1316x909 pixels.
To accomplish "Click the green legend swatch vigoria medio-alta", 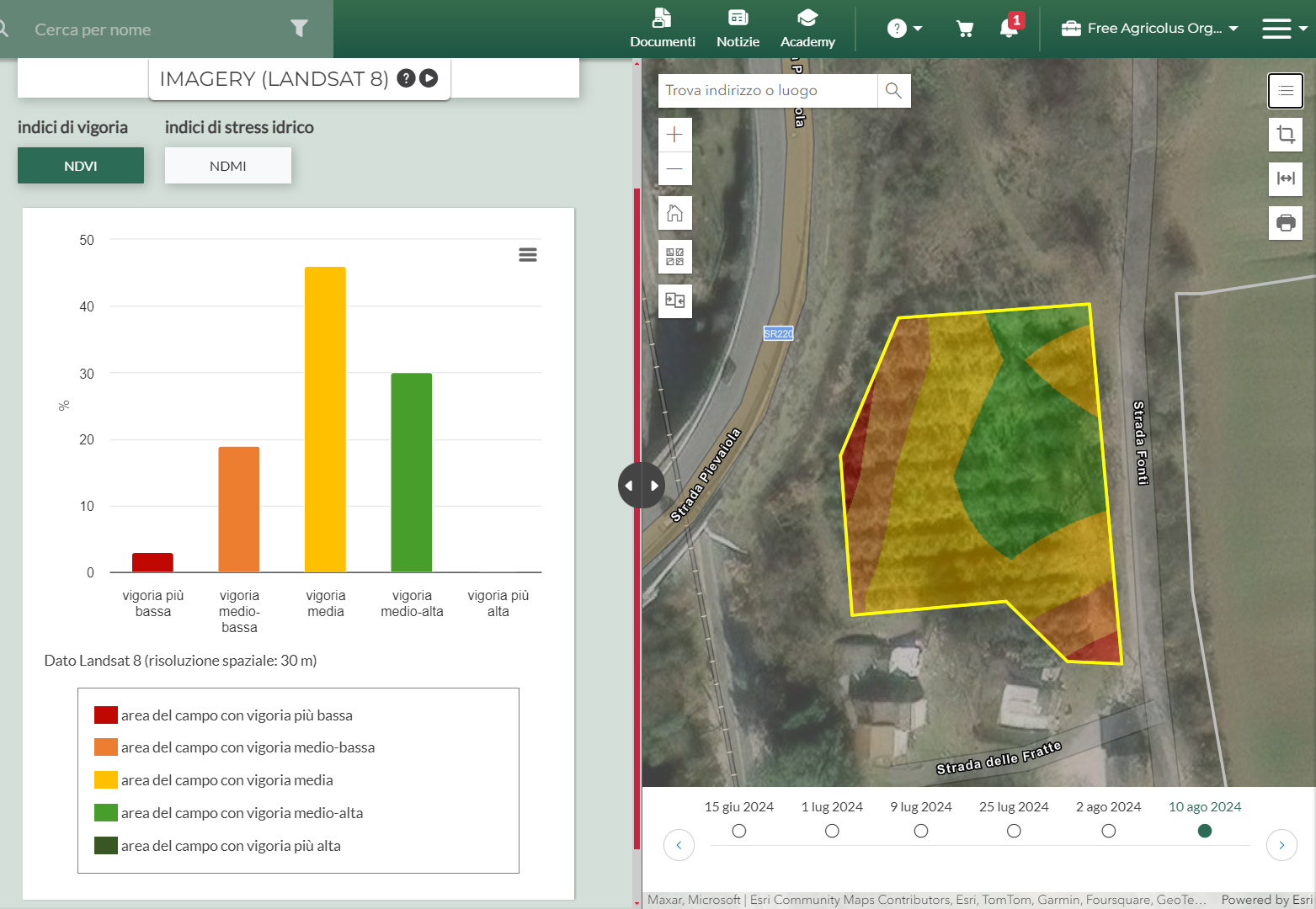I will pyautogui.click(x=106, y=813).
